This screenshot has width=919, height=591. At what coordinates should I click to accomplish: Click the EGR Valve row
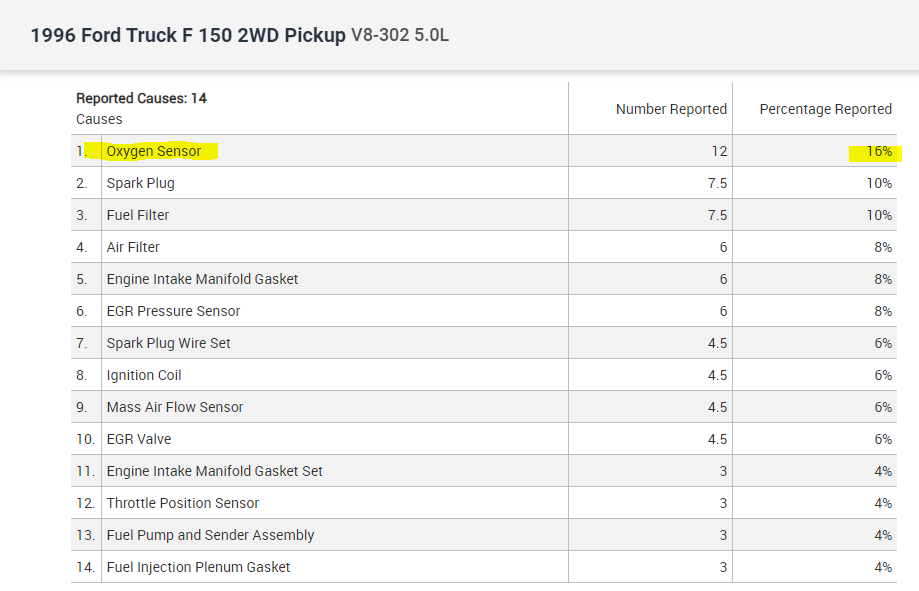139,439
